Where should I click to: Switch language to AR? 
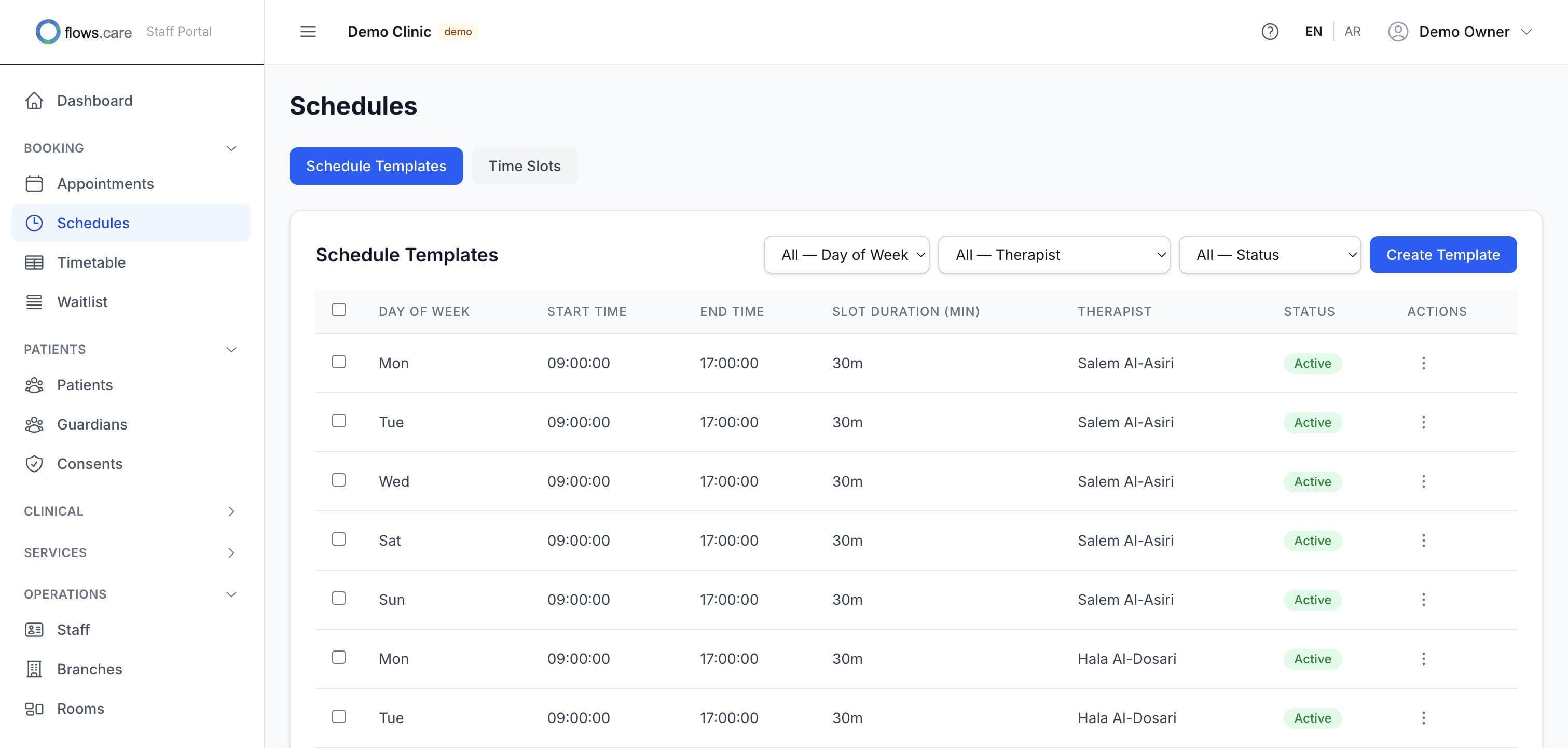[x=1353, y=32]
